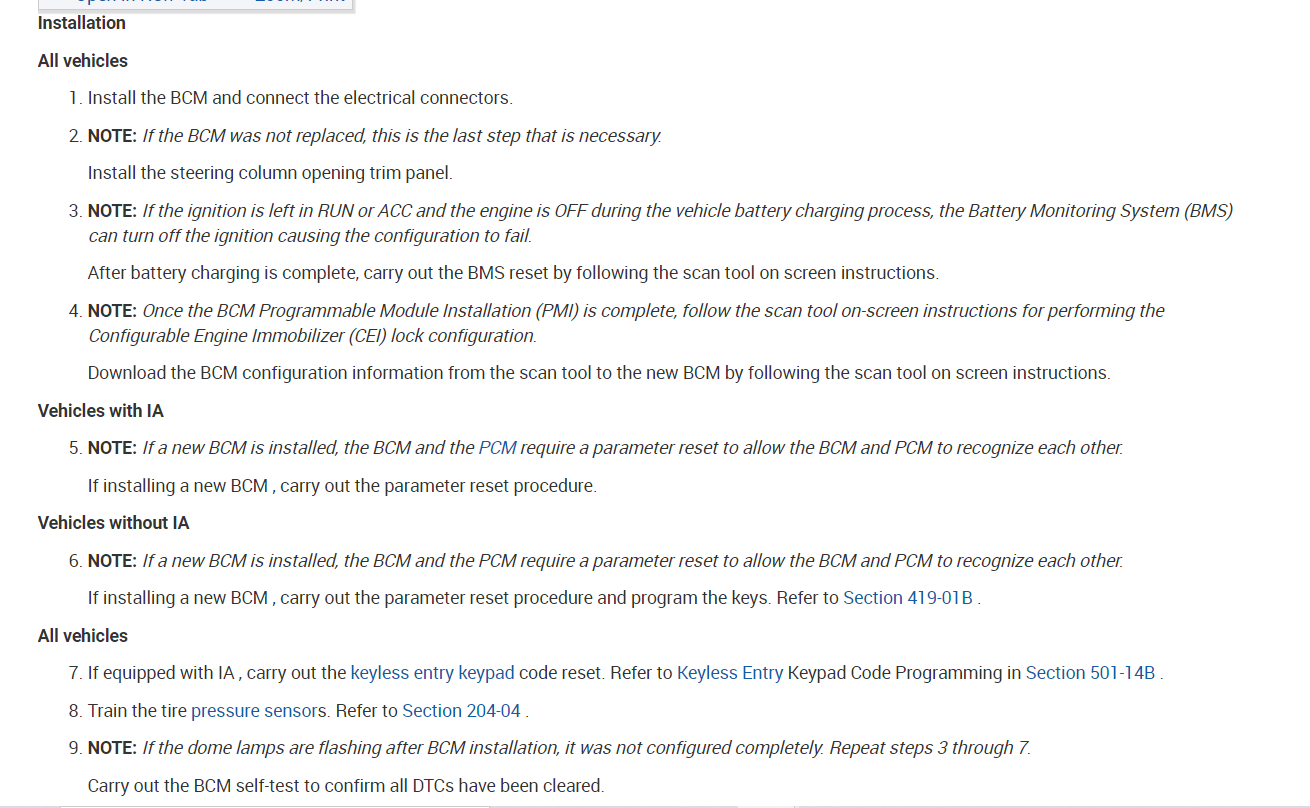Click the dome lamps flashing note
The image size is (1310, 808).
tap(586, 748)
